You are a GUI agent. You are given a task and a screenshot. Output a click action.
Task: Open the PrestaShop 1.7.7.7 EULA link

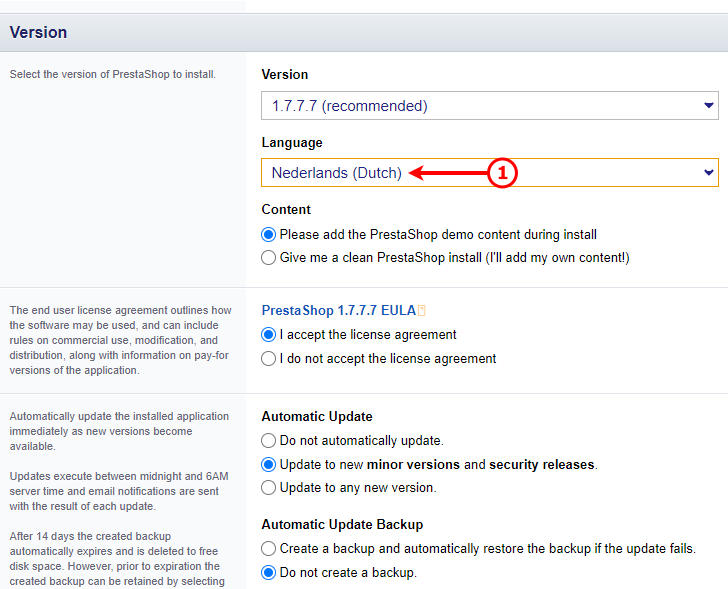tap(338, 310)
